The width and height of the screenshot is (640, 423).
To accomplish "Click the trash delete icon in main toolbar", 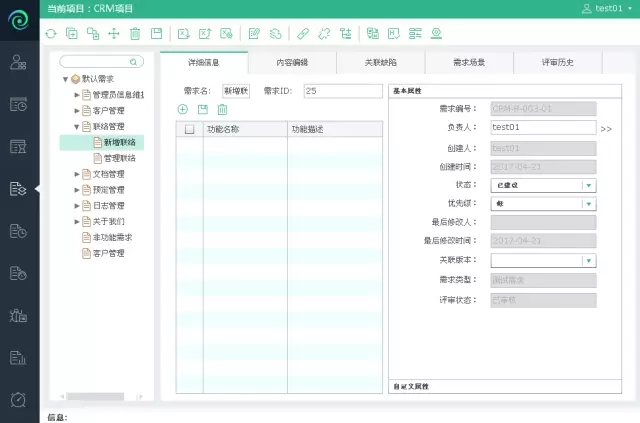I will (135, 33).
